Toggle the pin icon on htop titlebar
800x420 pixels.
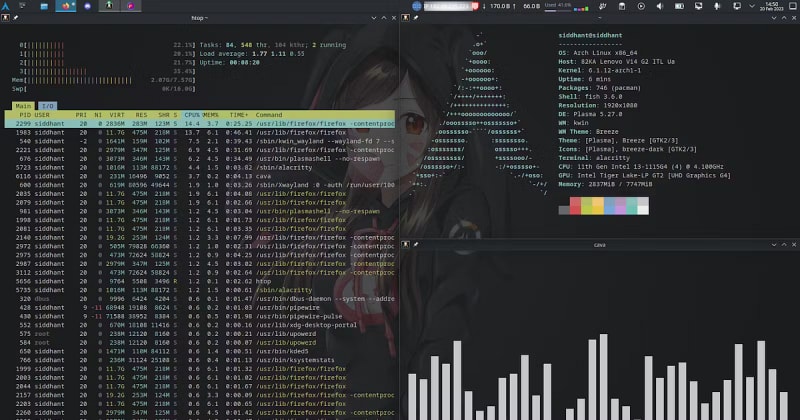(x=15, y=19)
